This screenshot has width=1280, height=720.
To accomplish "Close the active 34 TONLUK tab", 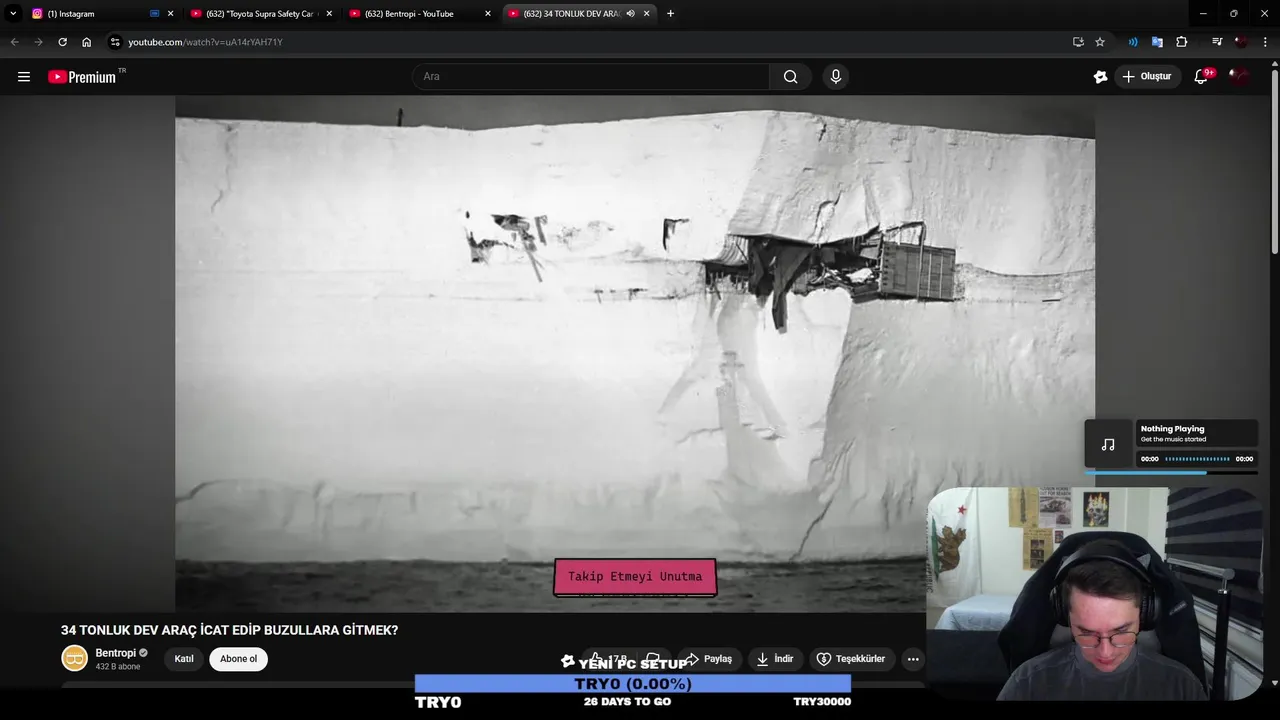I will coord(647,14).
